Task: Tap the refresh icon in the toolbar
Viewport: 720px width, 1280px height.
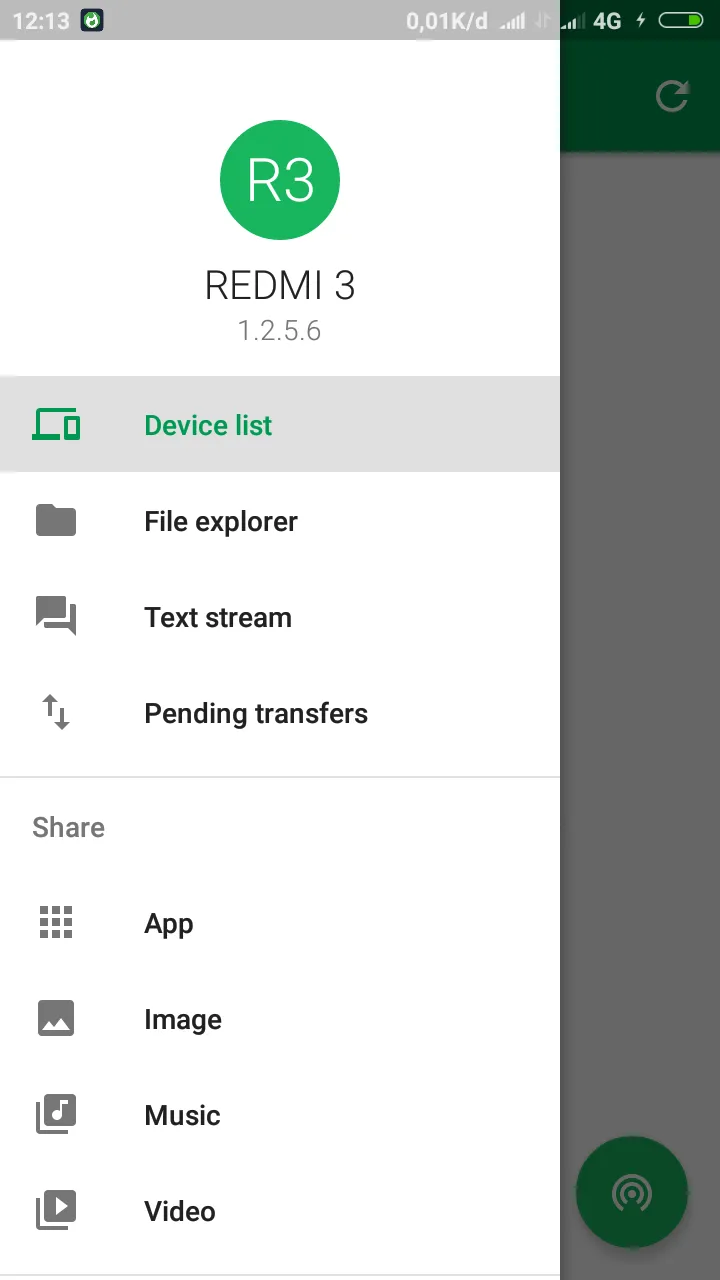Action: coord(672,96)
